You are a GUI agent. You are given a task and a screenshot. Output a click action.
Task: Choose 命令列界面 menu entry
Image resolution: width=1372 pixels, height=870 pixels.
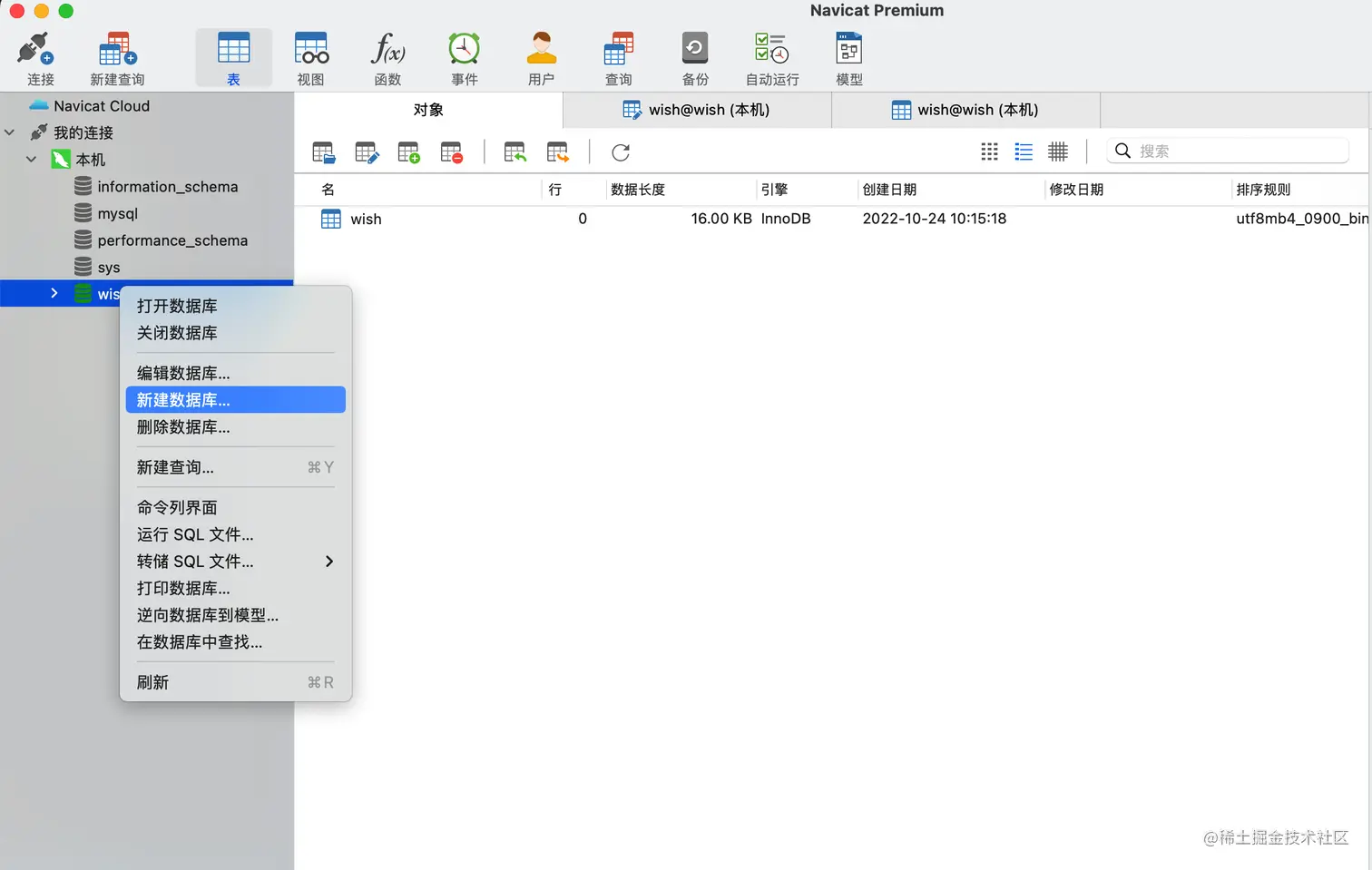pyautogui.click(x=236, y=507)
